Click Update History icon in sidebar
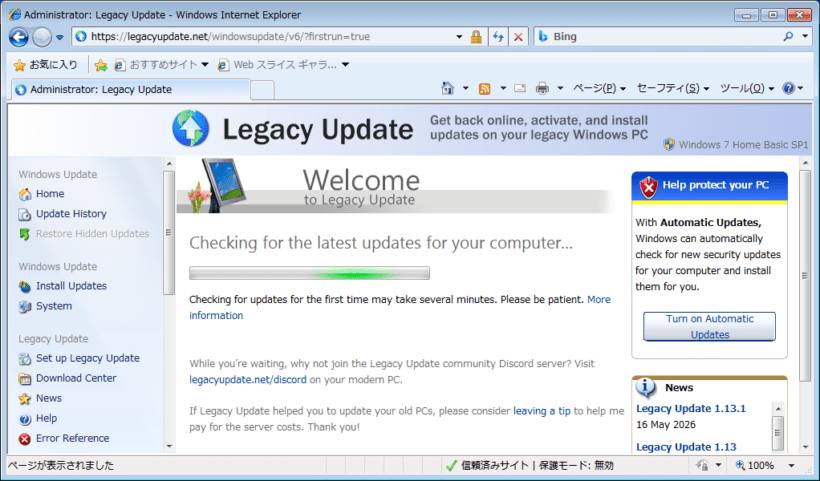 (x=25, y=214)
